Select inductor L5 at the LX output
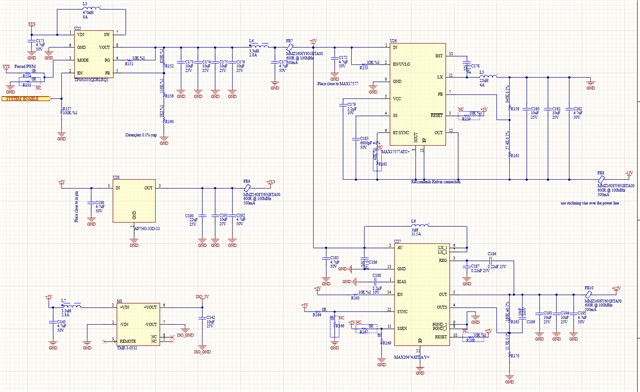 click(488, 76)
